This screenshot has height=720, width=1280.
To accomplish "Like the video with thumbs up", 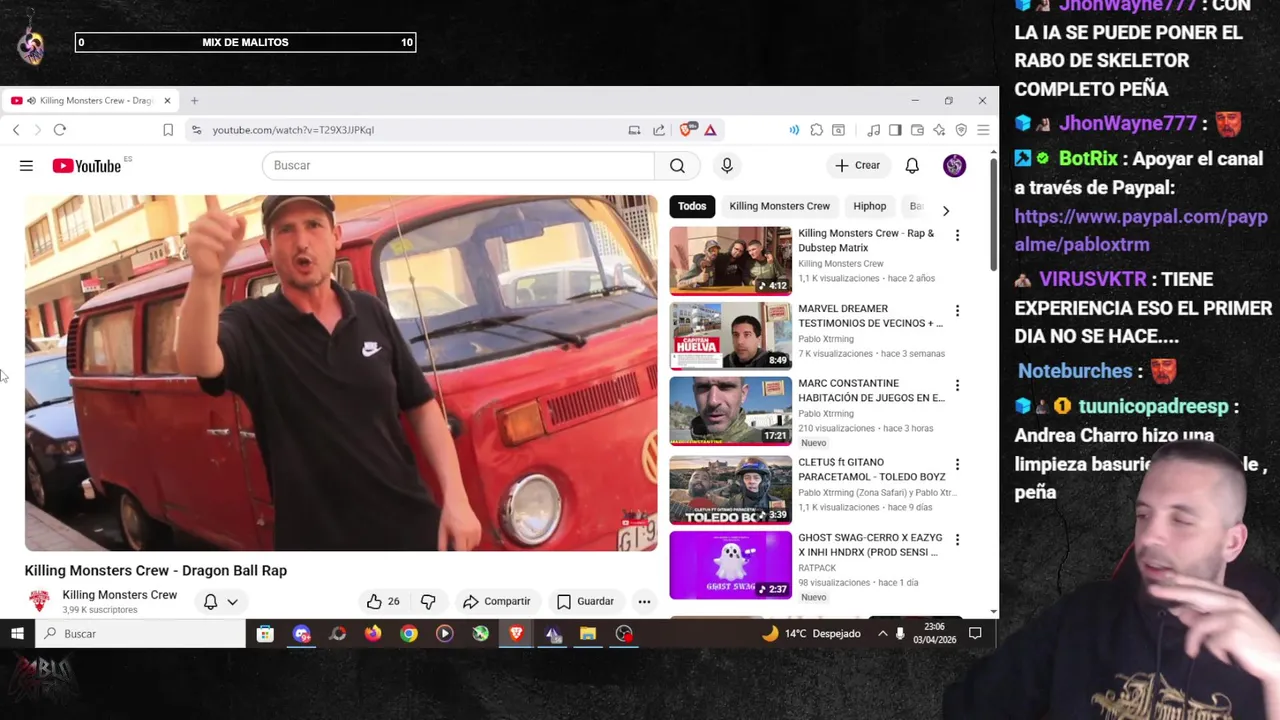I will [x=383, y=601].
